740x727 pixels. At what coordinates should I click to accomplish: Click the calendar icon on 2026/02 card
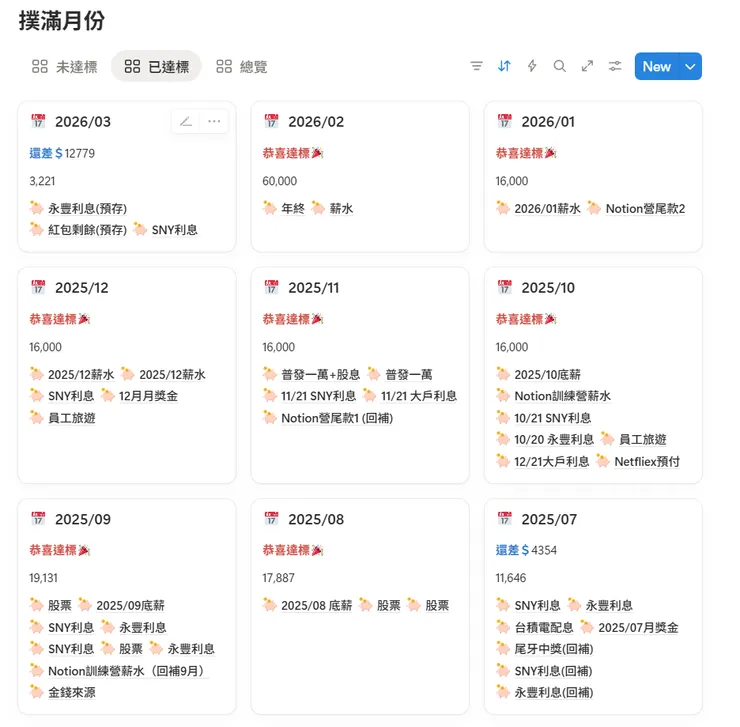click(271, 121)
